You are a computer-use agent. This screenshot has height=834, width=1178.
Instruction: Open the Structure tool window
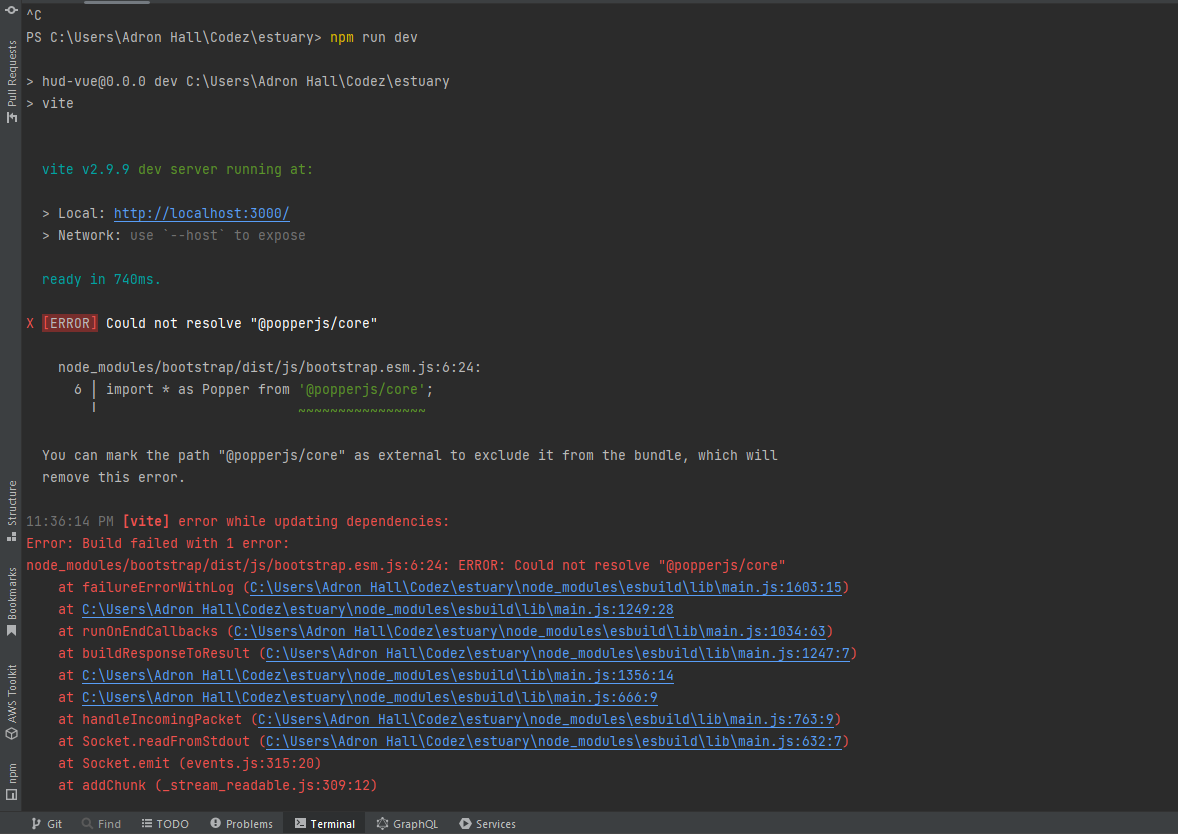[x=11, y=510]
